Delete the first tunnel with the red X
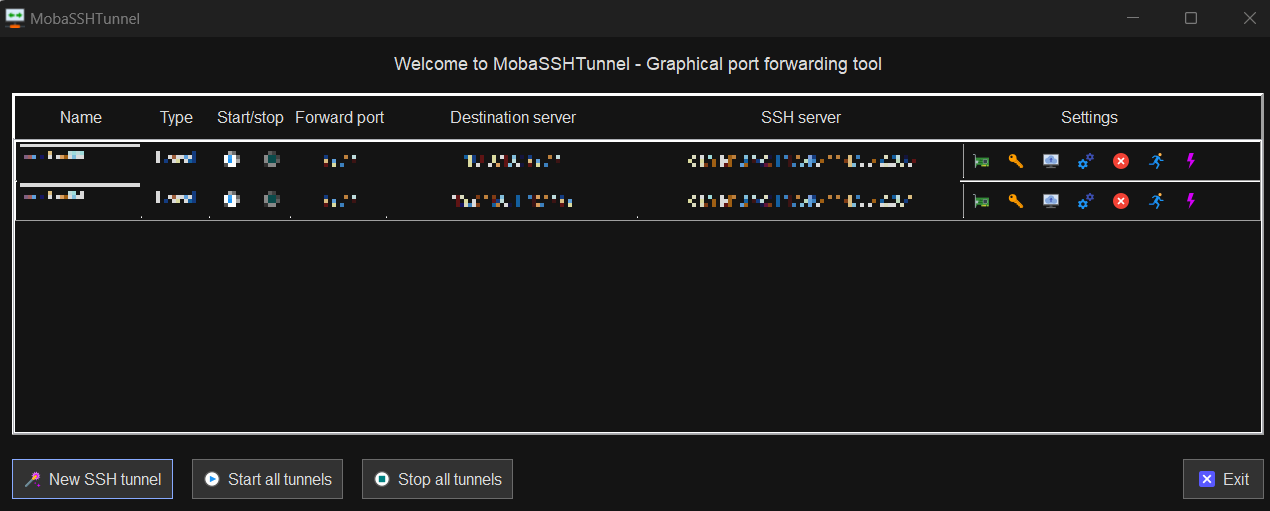This screenshot has width=1270, height=511. (x=1121, y=161)
